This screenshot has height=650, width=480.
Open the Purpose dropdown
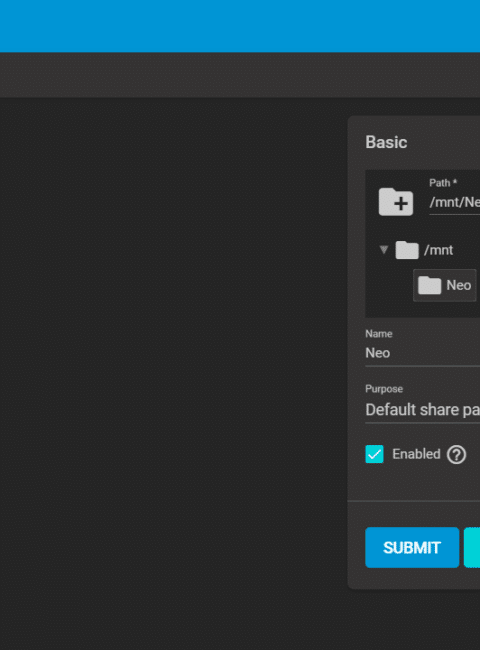click(422, 410)
